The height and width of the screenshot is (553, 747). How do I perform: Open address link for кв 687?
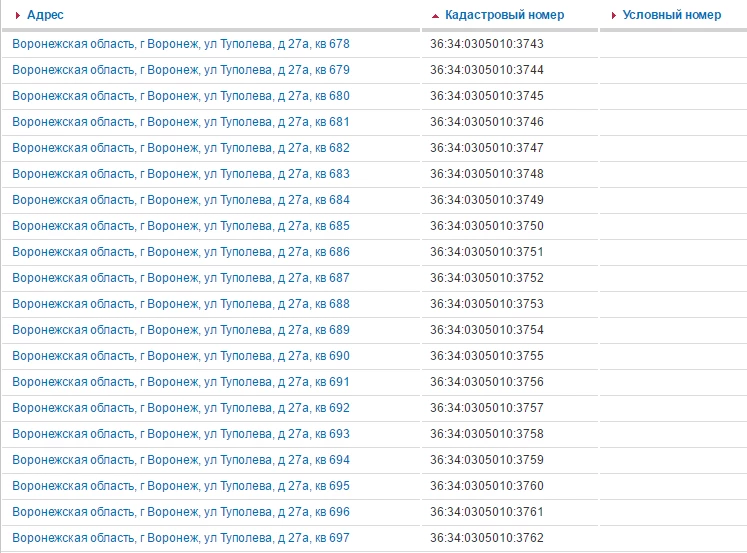coord(181,278)
